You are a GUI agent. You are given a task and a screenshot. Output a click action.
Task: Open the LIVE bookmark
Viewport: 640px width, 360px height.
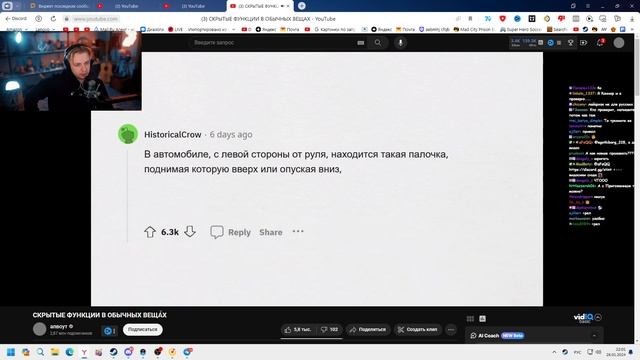coord(176,29)
